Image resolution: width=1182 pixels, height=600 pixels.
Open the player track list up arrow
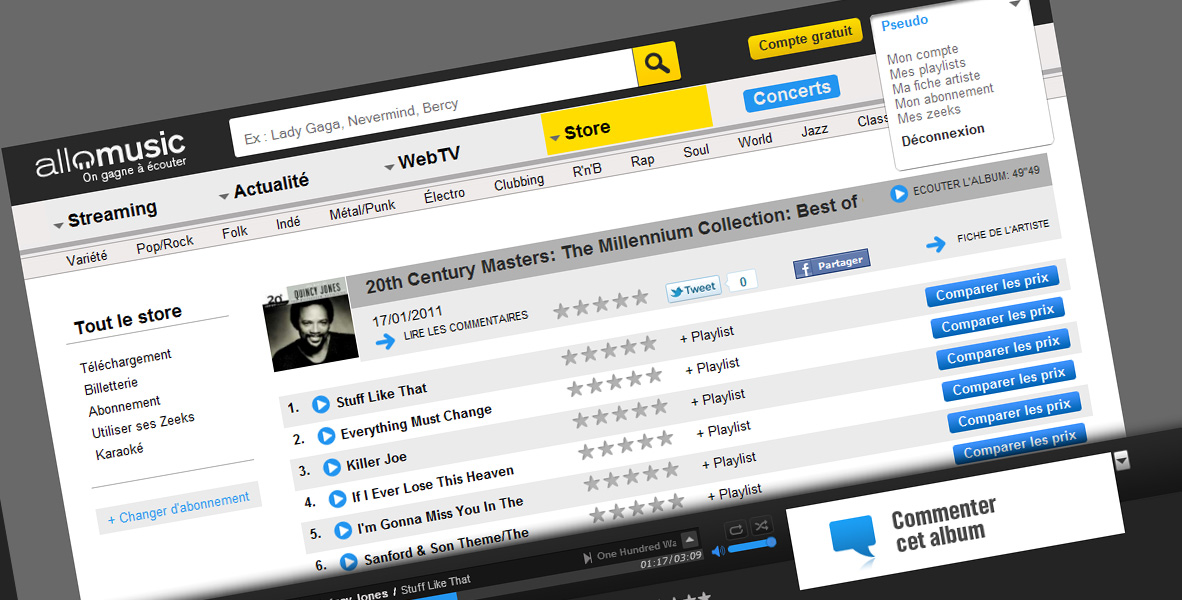coord(690,540)
